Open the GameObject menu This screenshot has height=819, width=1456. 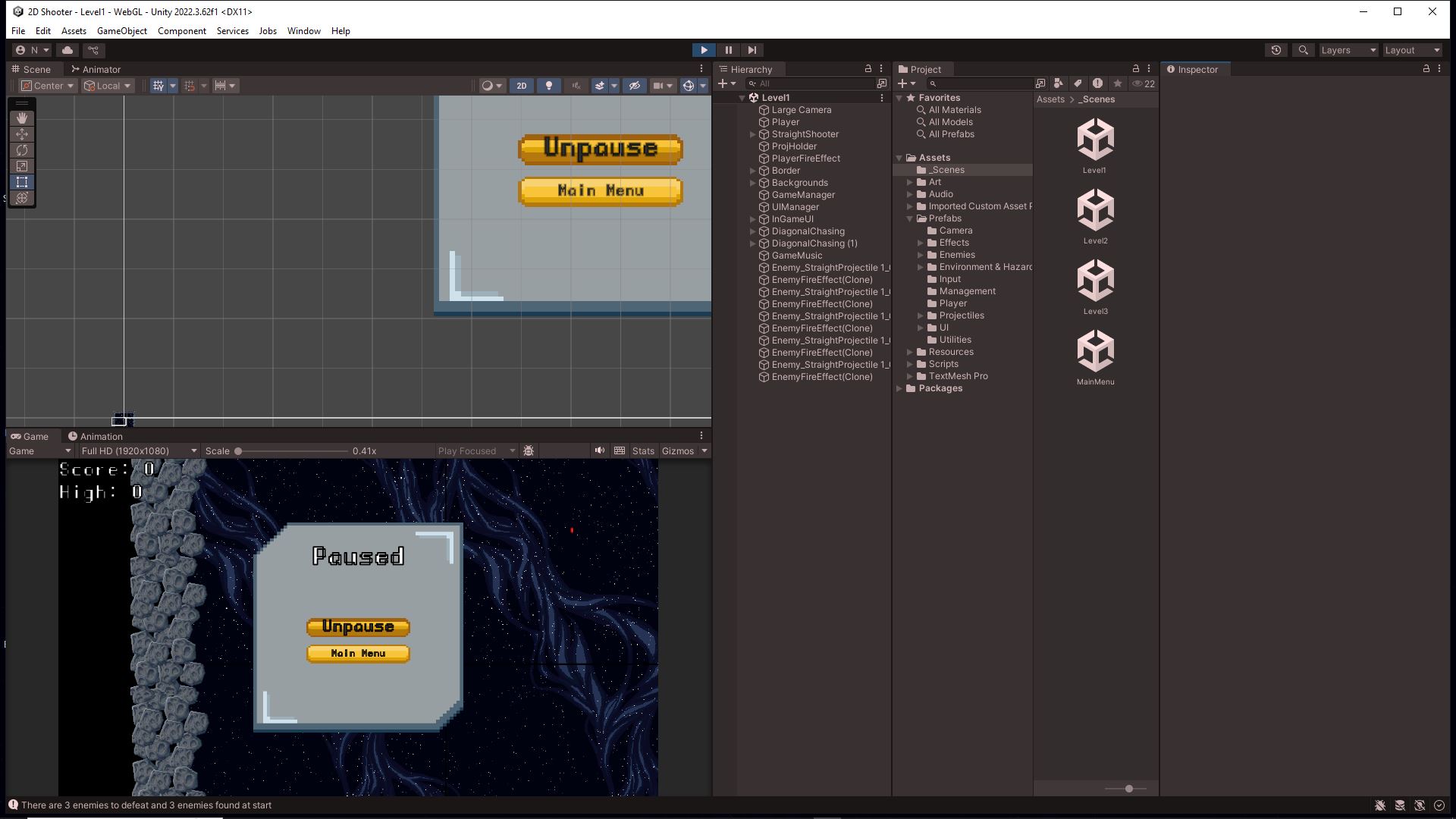tap(121, 31)
